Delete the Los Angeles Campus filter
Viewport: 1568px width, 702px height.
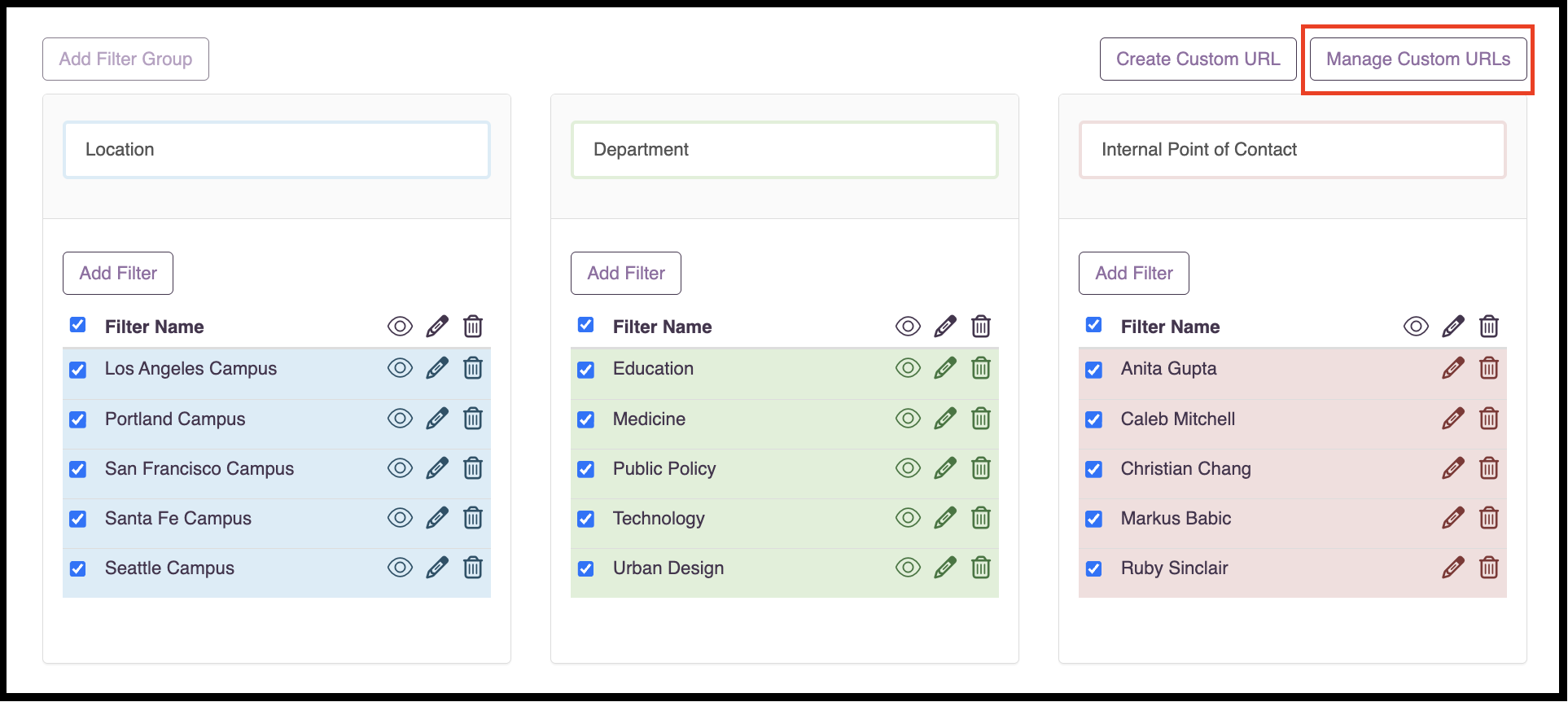(473, 368)
